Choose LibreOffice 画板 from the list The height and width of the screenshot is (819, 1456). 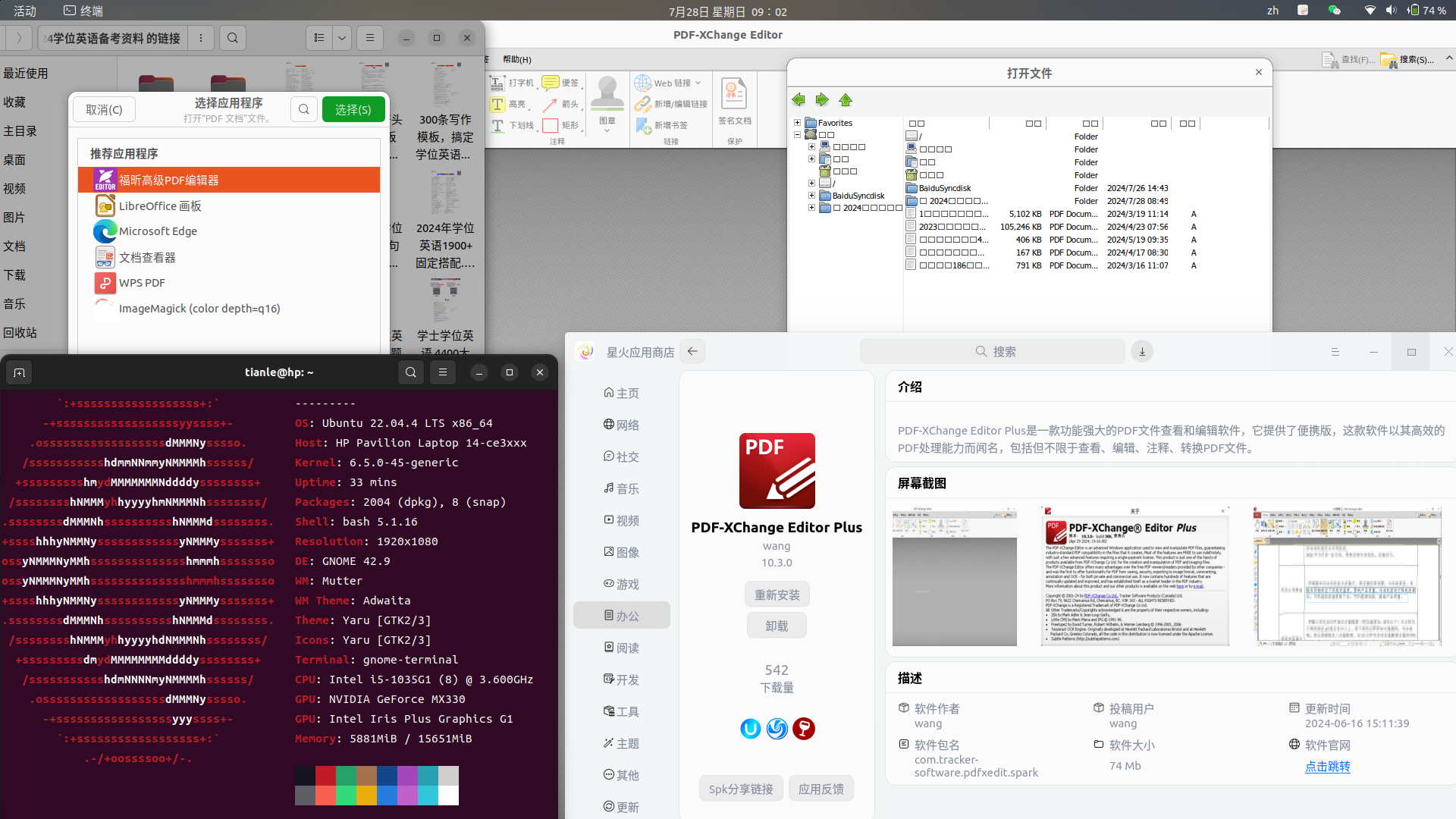tap(229, 206)
